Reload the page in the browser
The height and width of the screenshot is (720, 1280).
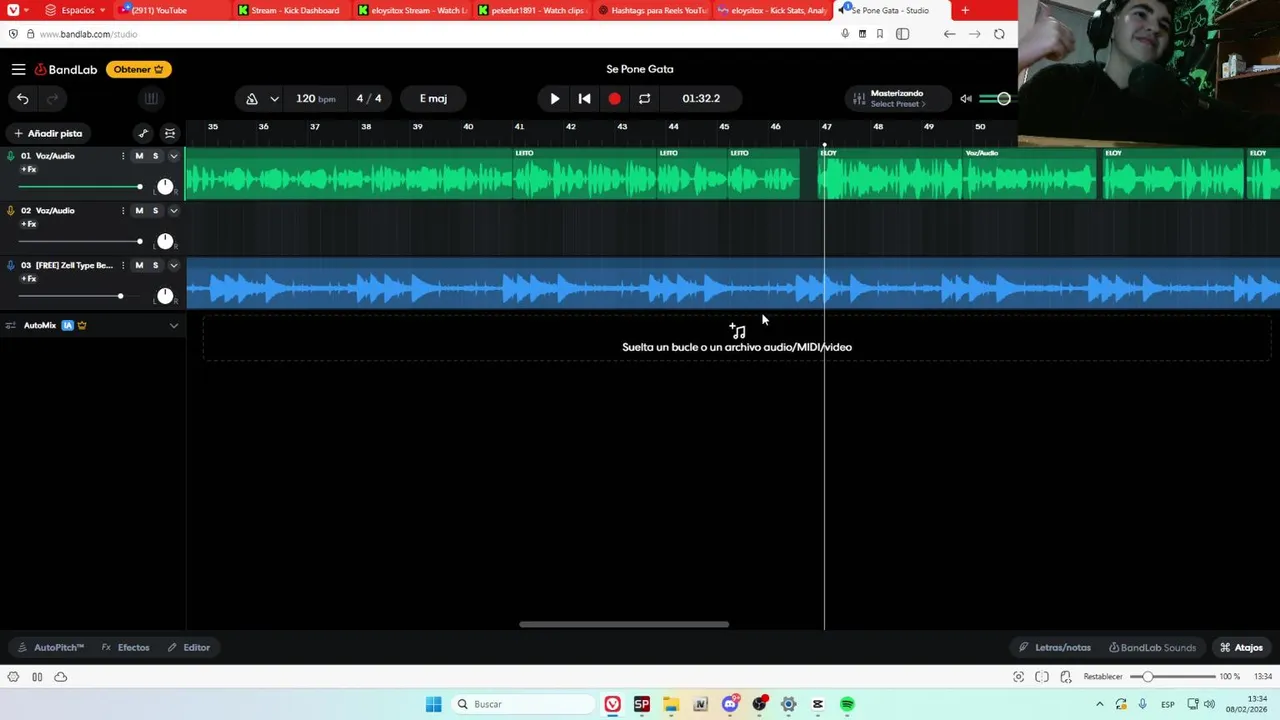coord(999,34)
